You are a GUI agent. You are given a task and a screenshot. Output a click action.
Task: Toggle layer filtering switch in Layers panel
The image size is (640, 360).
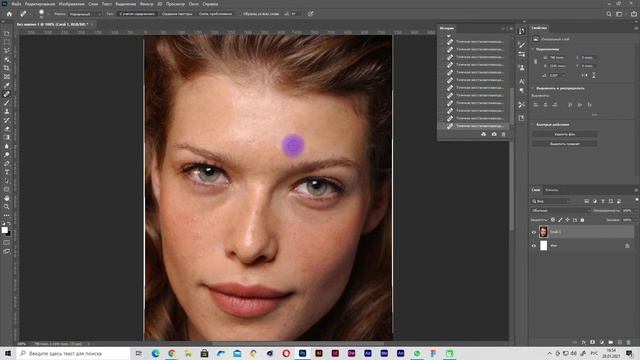pos(636,199)
